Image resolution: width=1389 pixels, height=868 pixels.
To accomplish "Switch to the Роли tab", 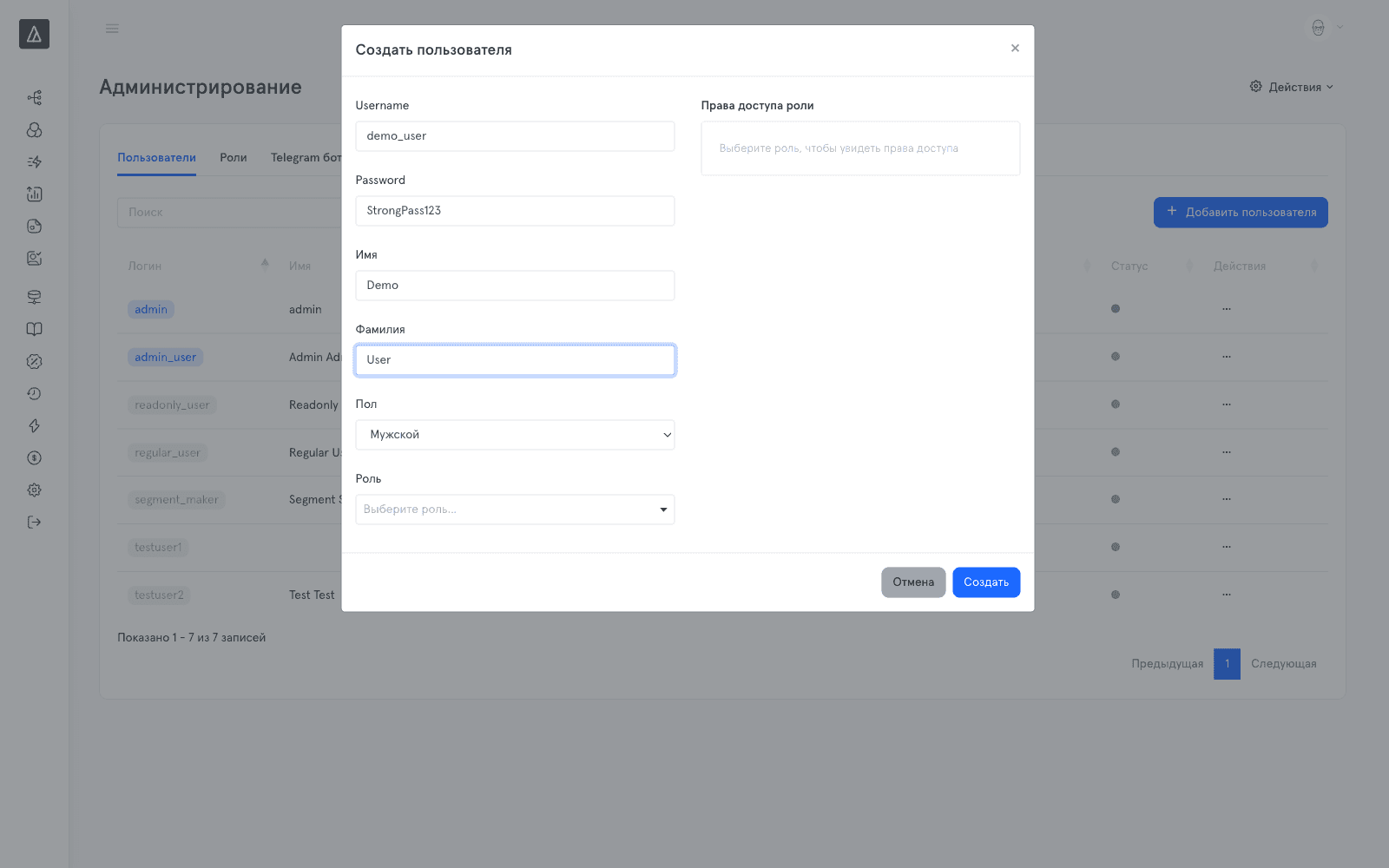I will tap(234, 157).
